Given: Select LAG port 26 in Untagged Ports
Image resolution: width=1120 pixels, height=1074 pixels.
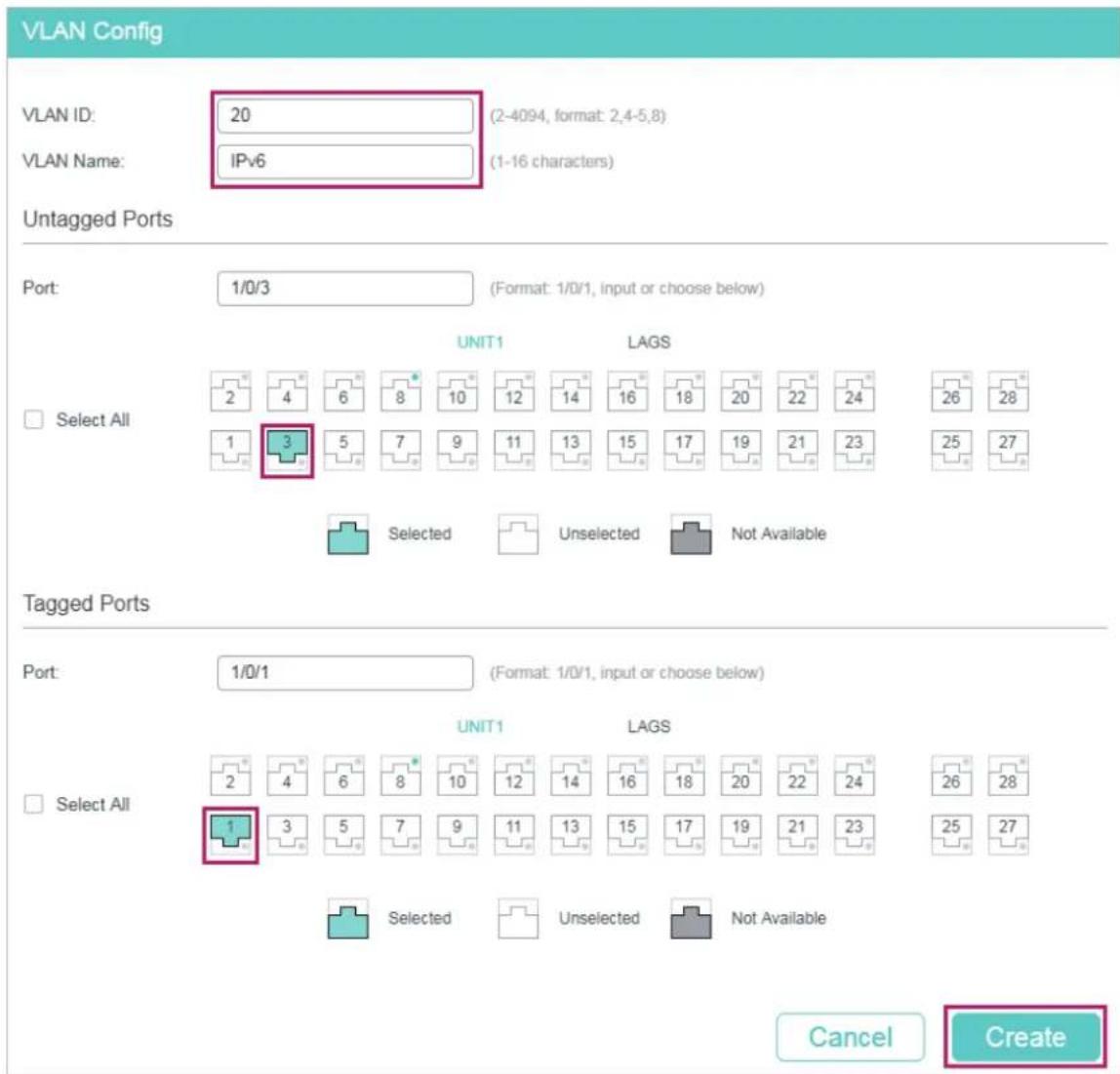Looking at the screenshot, I should point(950,391).
